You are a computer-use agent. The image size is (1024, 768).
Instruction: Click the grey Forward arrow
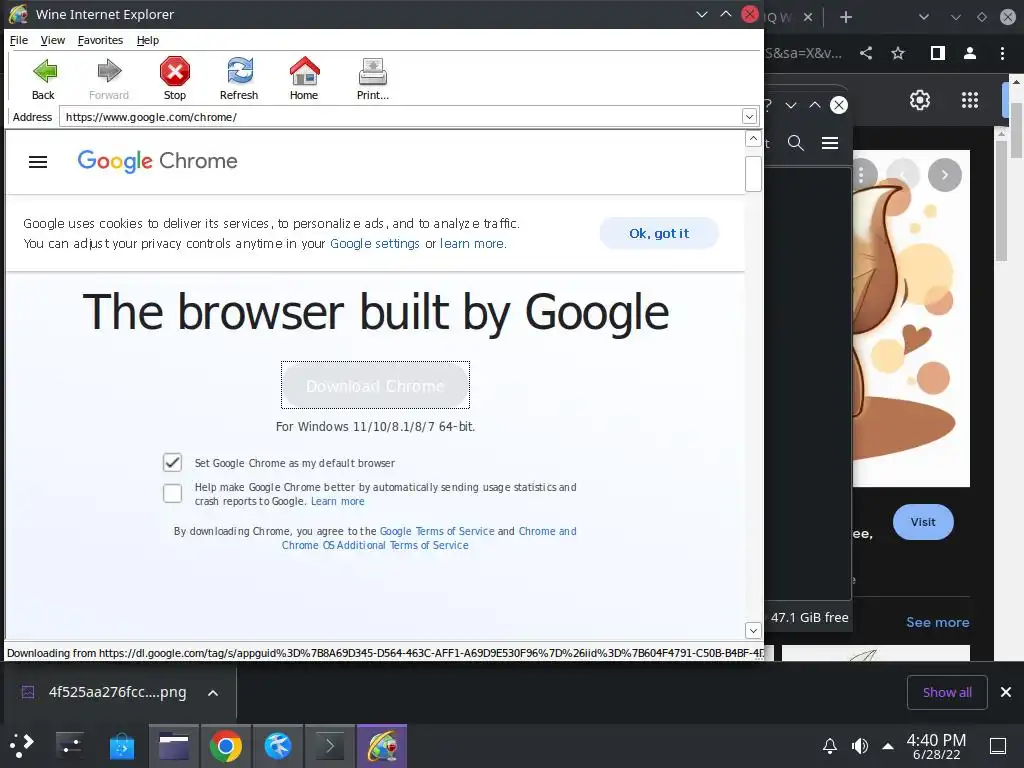point(109,78)
